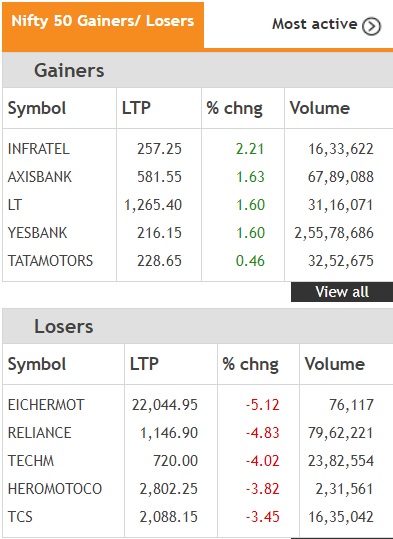Open the RELIANCE stock link
Image resolution: width=393 pixels, height=539 pixels.
click(39, 432)
